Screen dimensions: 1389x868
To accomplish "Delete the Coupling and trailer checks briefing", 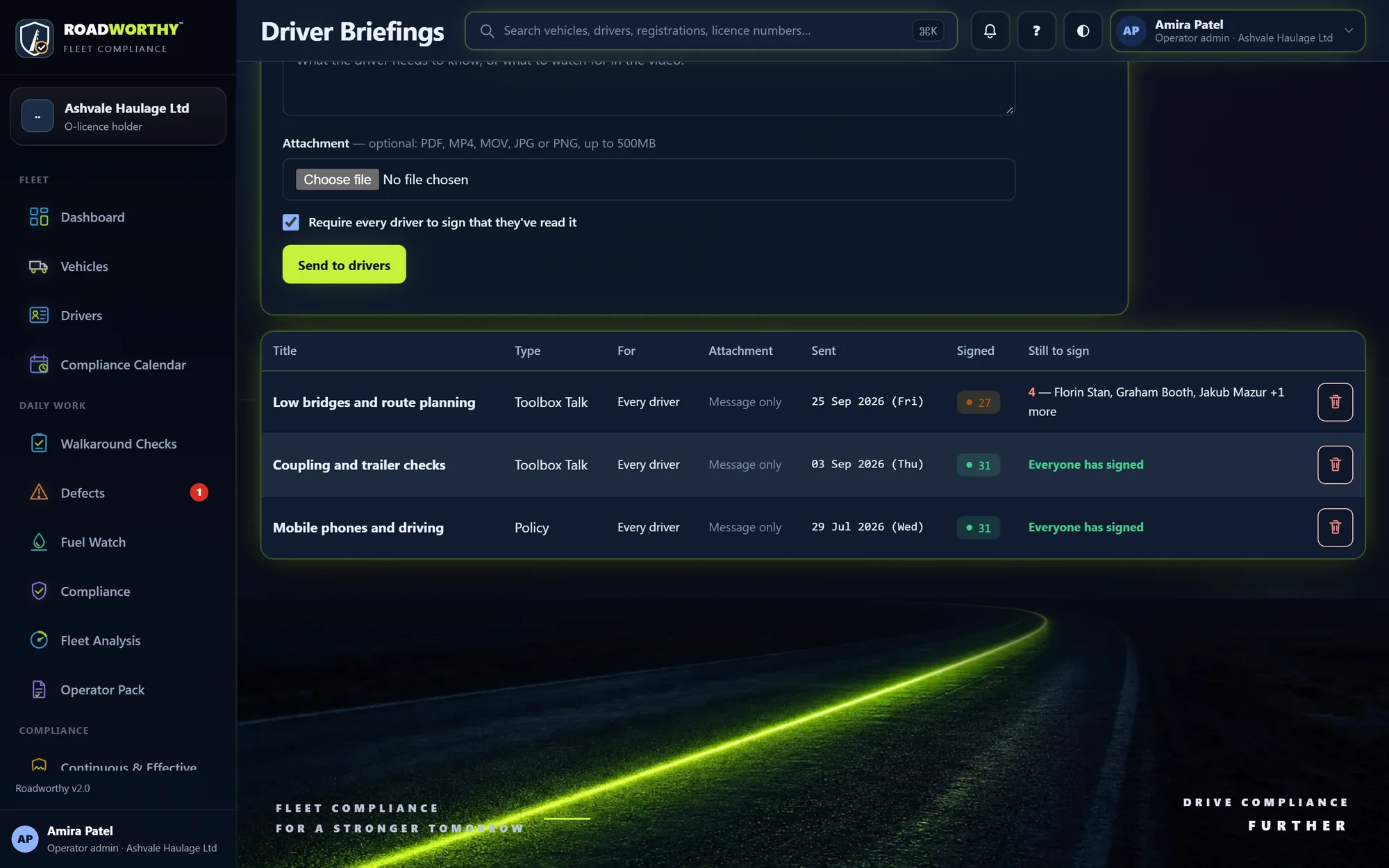I will click(x=1335, y=465).
